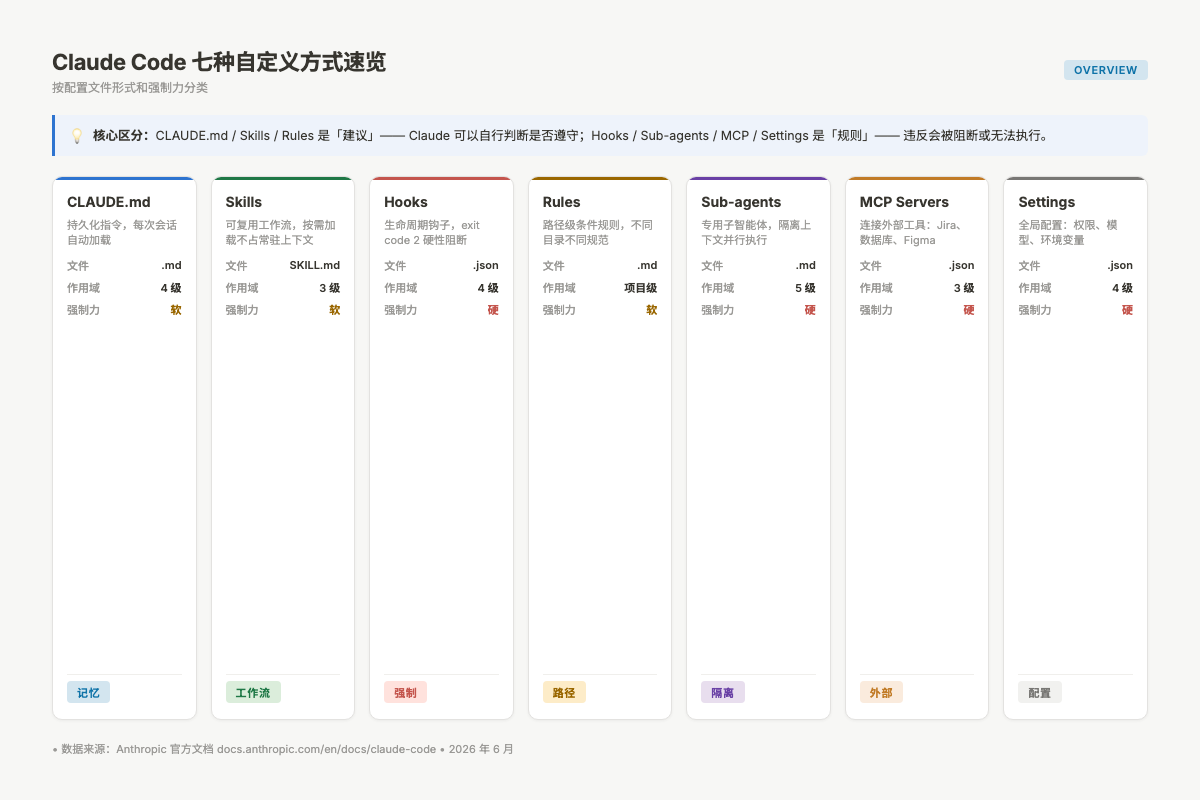Click the '核心区分：' label in the callout

pyautogui.click(x=122, y=136)
